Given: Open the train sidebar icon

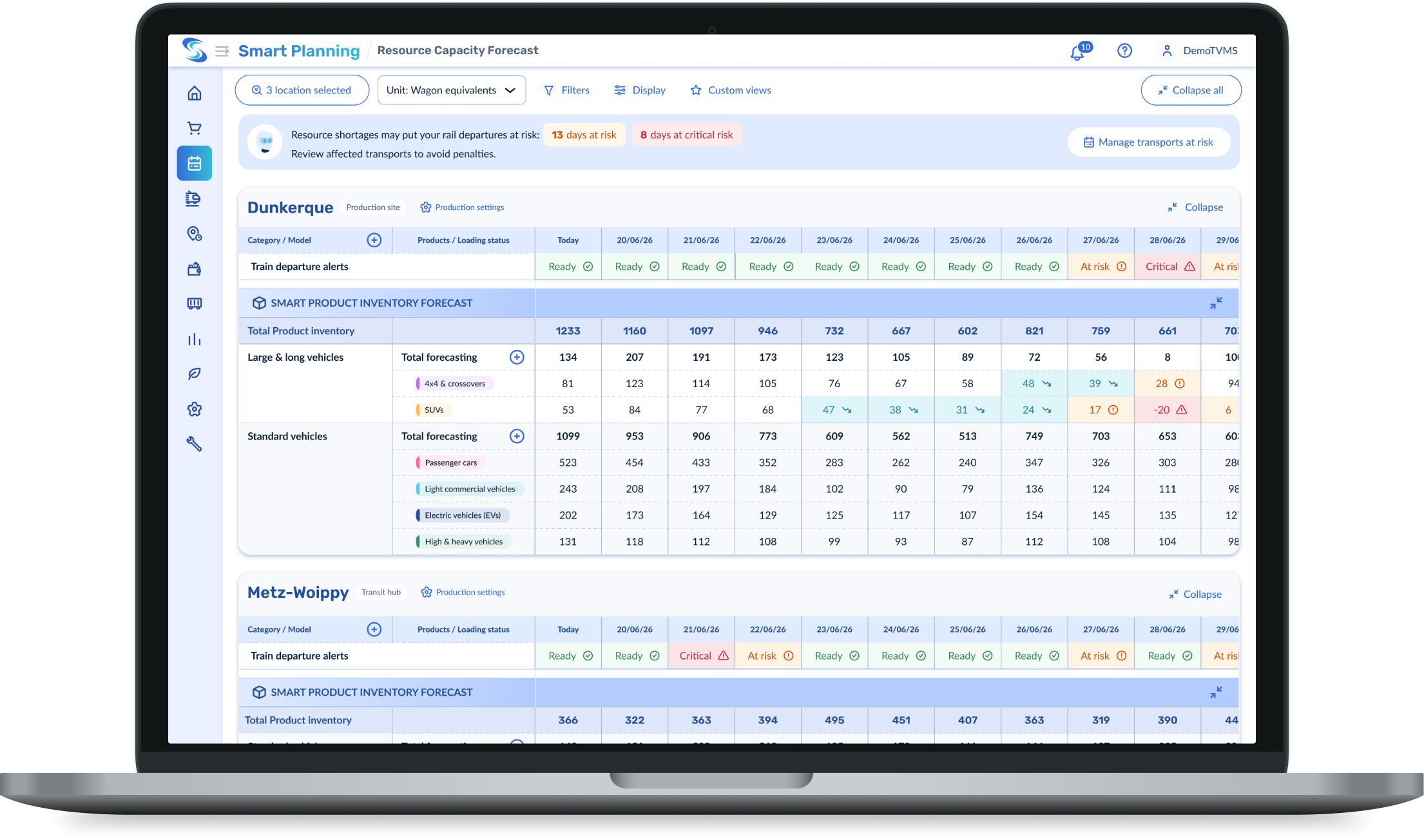Looking at the screenshot, I should coord(195,198).
